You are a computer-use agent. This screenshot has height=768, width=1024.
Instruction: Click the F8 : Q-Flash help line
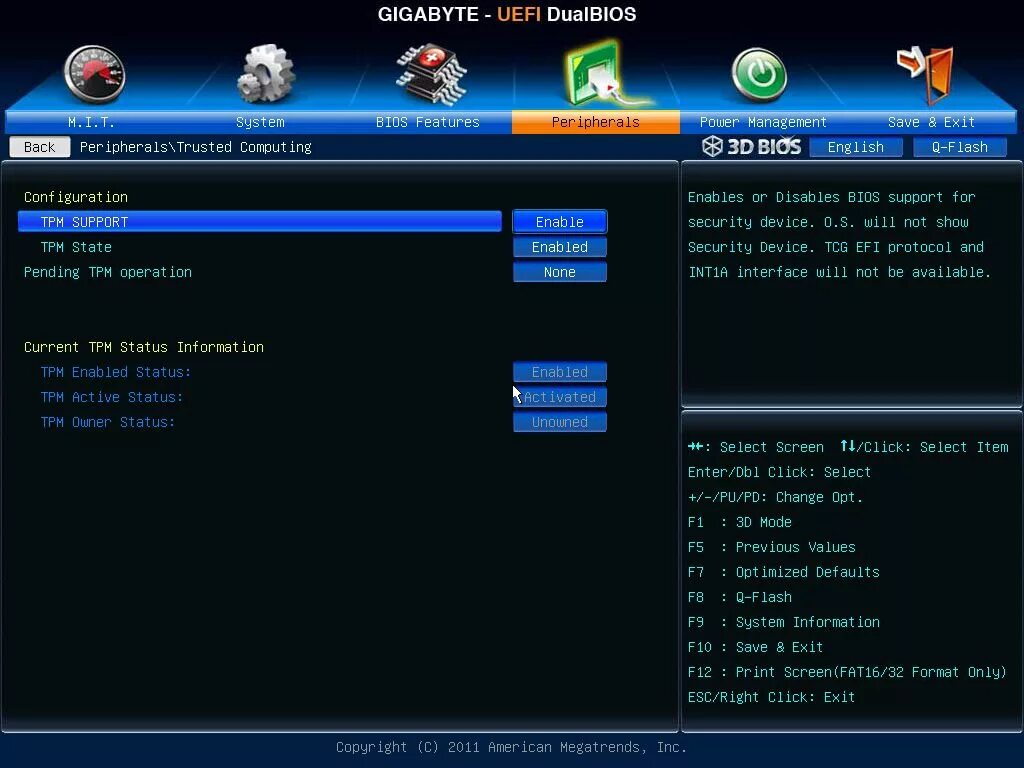point(739,597)
